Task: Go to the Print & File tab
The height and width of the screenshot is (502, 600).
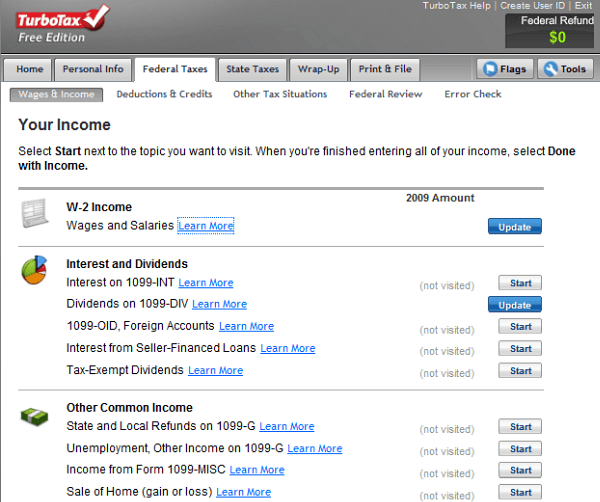Action: 384,69
